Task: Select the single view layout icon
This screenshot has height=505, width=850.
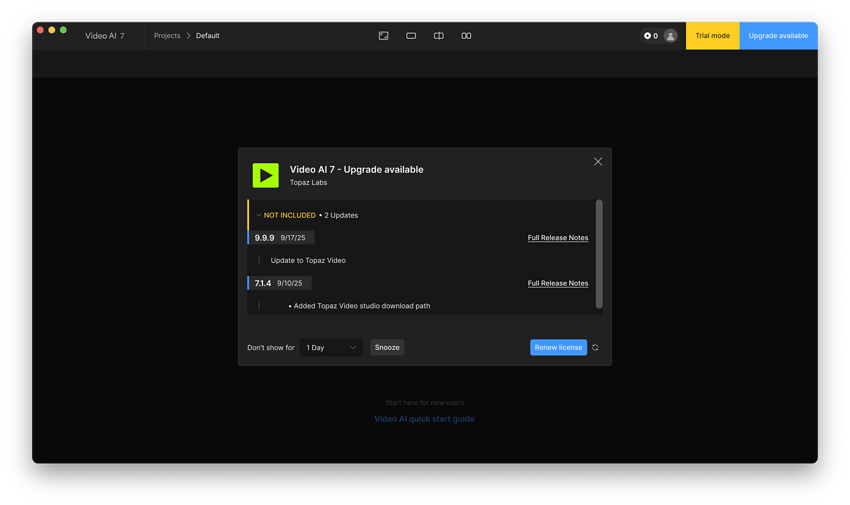Action: click(x=411, y=36)
